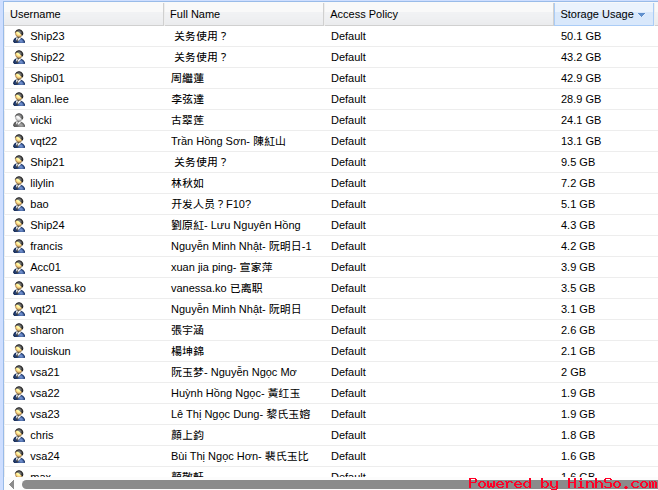Click full name 'Bùi Thị Ngọc Hơn- 裴氏玉比'
Viewport: 658px width, 490px height.
tap(240, 456)
